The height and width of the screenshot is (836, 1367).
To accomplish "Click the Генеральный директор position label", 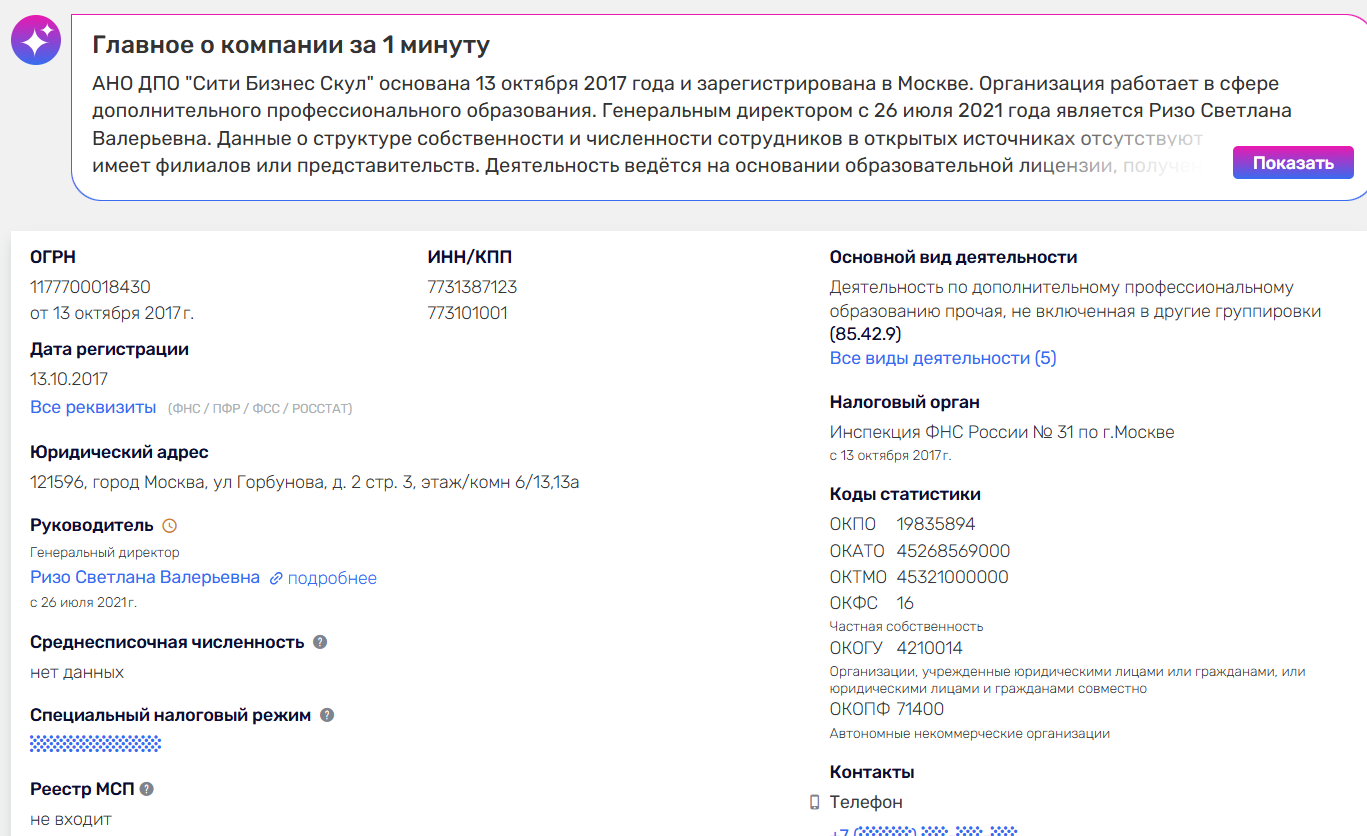I will [x=105, y=552].
